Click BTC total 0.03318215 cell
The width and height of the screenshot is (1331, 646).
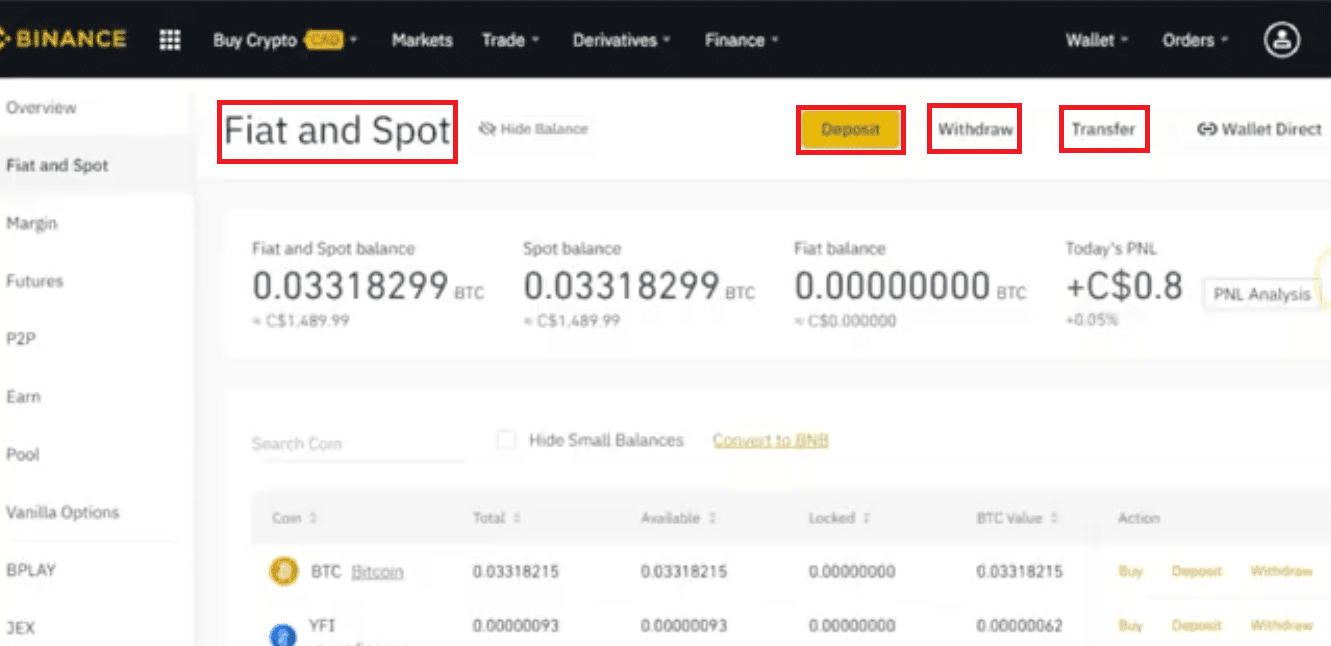tap(516, 572)
